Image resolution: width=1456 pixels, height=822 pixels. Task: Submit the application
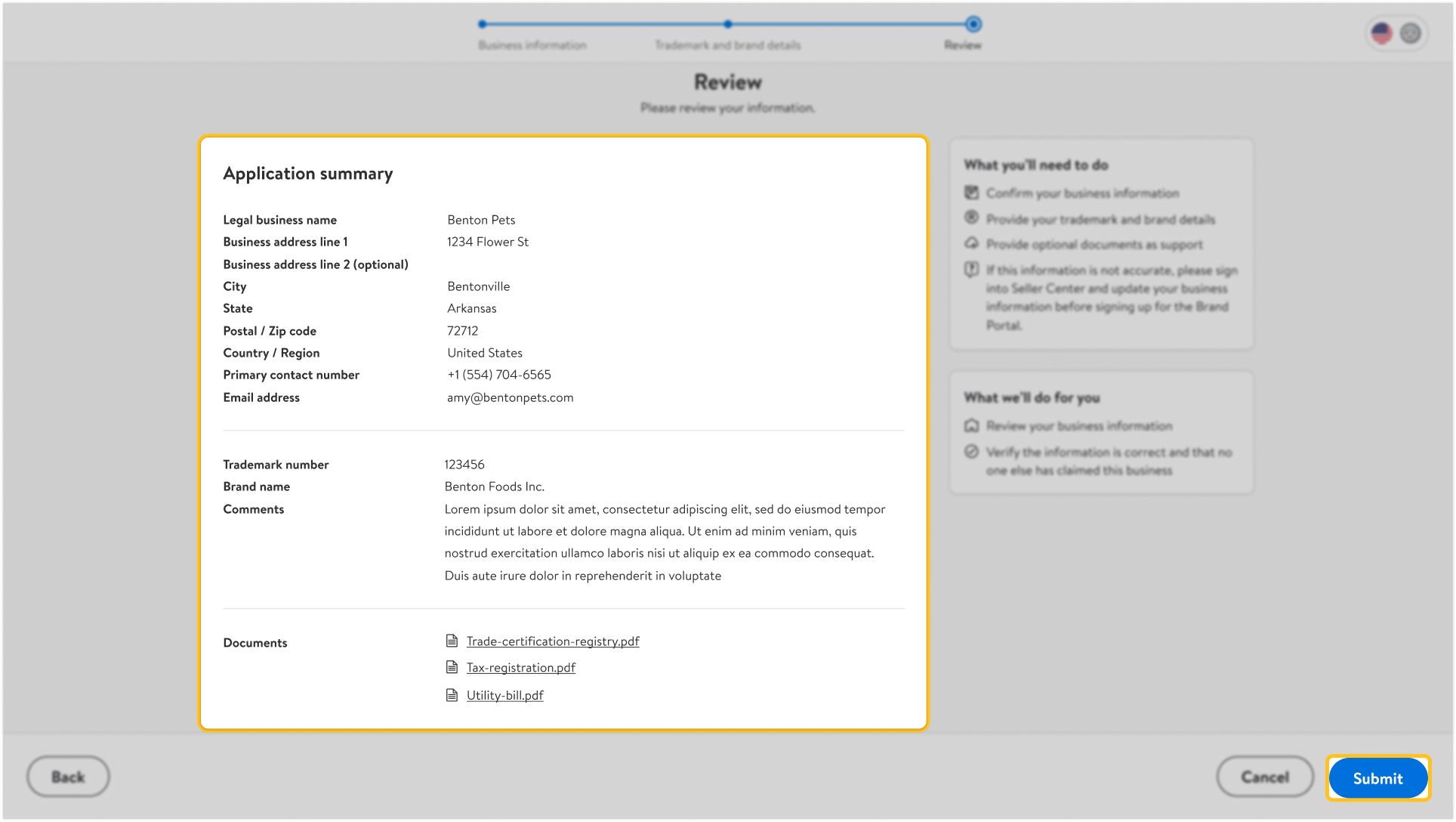pyautogui.click(x=1377, y=778)
